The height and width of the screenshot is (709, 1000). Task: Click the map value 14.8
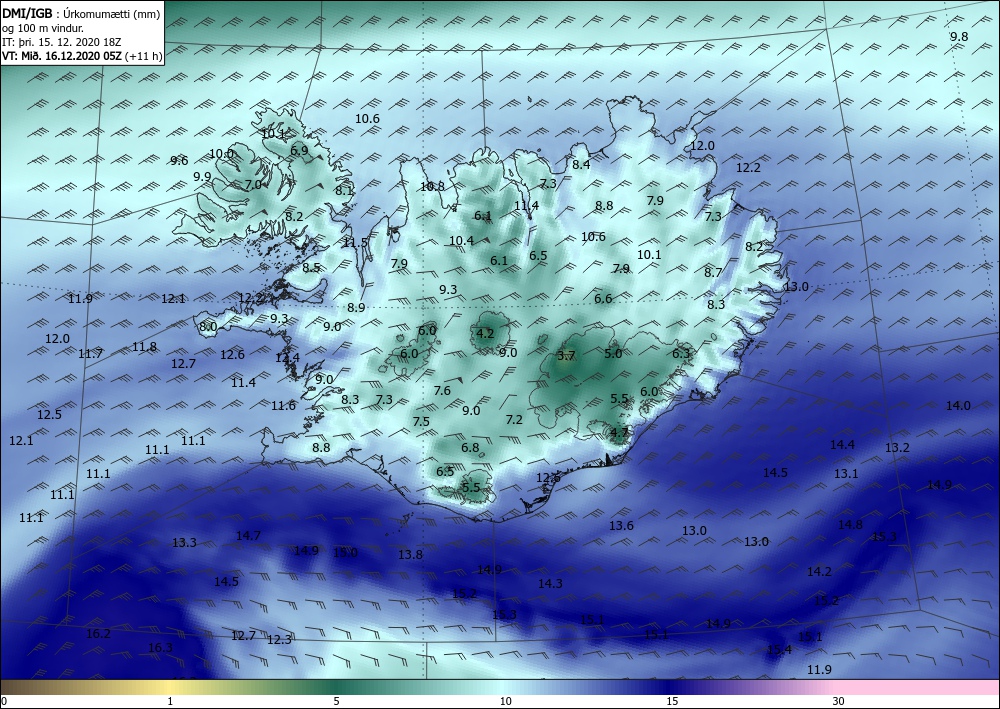click(x=850, y=525)
